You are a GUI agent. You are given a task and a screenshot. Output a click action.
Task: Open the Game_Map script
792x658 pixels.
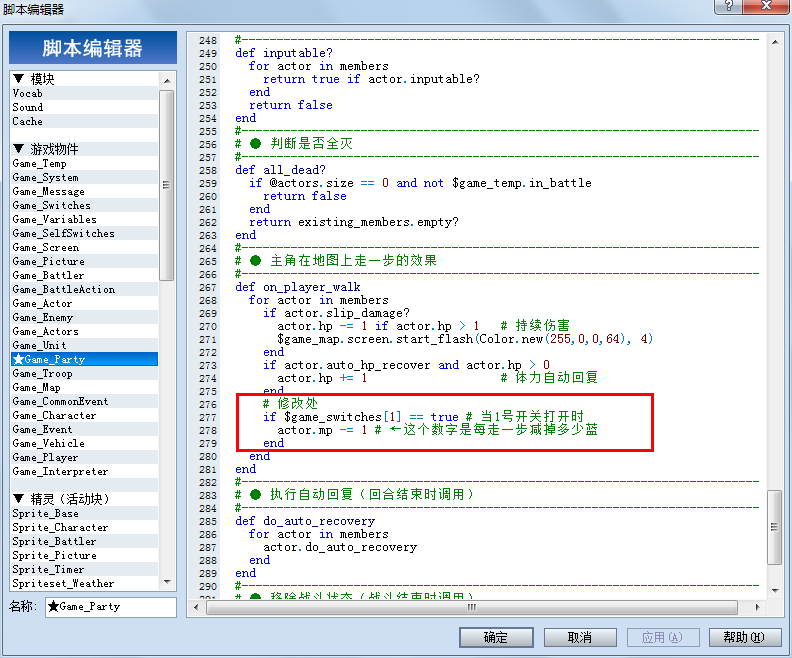pyautogui.click(x=84, y=387)
